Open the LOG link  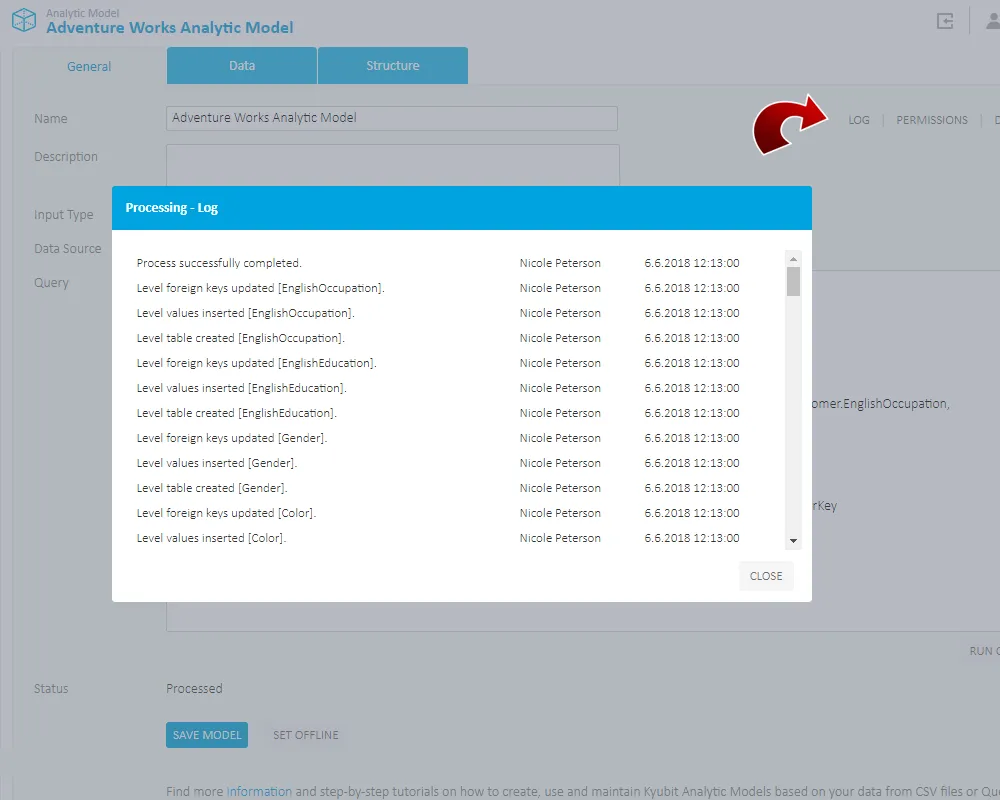click(858, 120)
